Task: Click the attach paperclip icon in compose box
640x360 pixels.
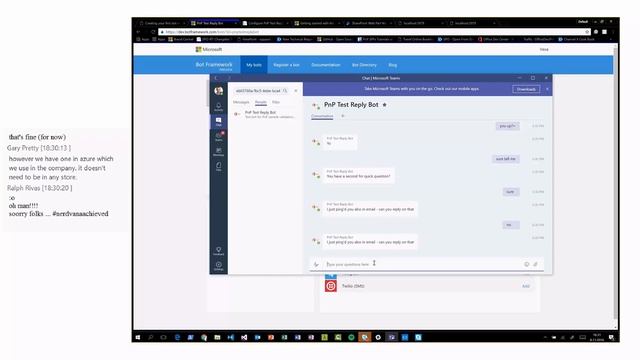Action: (x=536, y=264)
